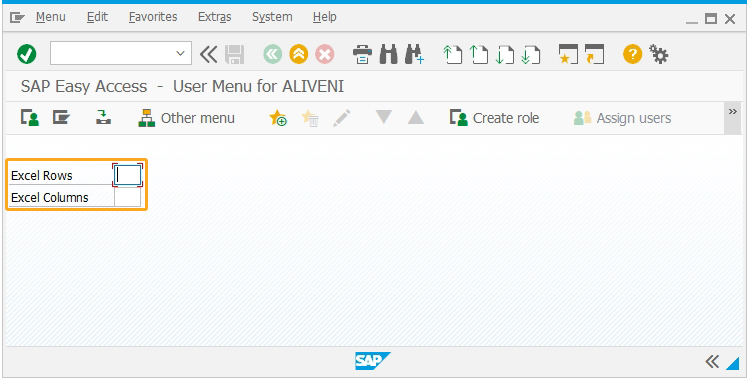Image resolution: width=750 pixels, height=378 pixels.
Task: Click the Assign users button
Action: [623, 118]
